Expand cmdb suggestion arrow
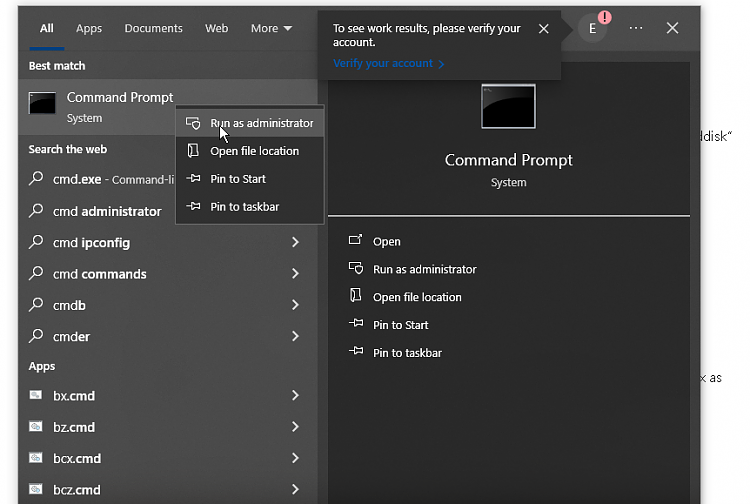 (x=296, y=305)
